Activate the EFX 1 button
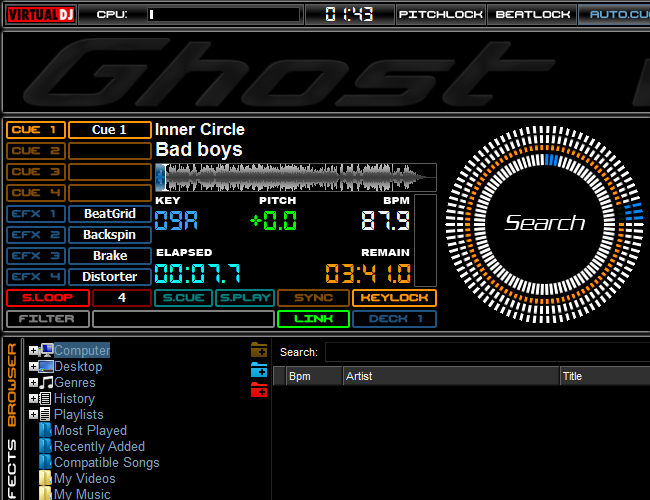The height and width of the screenshot is (500, 650). pyautogui.click(x=36, y=214)
